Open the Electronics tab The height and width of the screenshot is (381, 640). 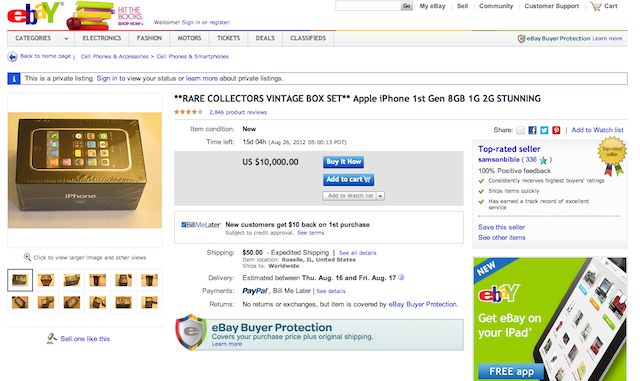pos(102,38)
